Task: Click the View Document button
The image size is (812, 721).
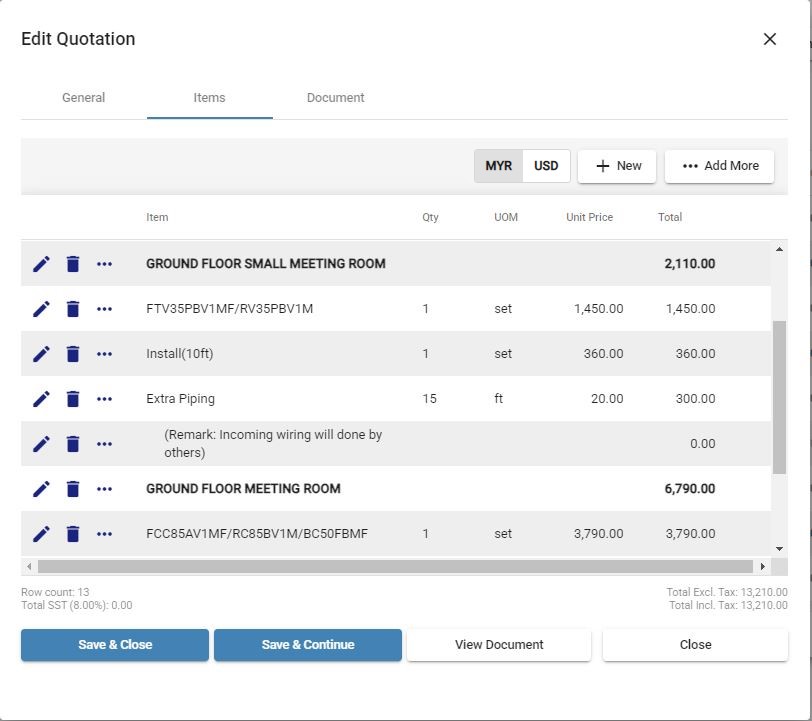Action: [499, 645]
